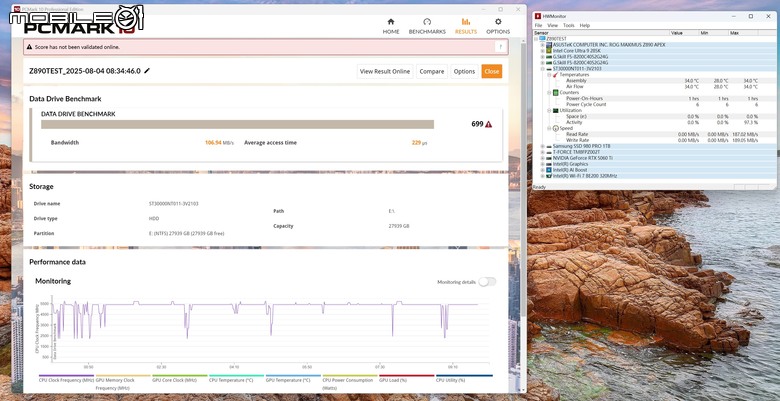This screenshot has width=780, height=401.
Task: Click the Samsung SSD 980 PRO drive icon
Action: click(x=549, y=146)
